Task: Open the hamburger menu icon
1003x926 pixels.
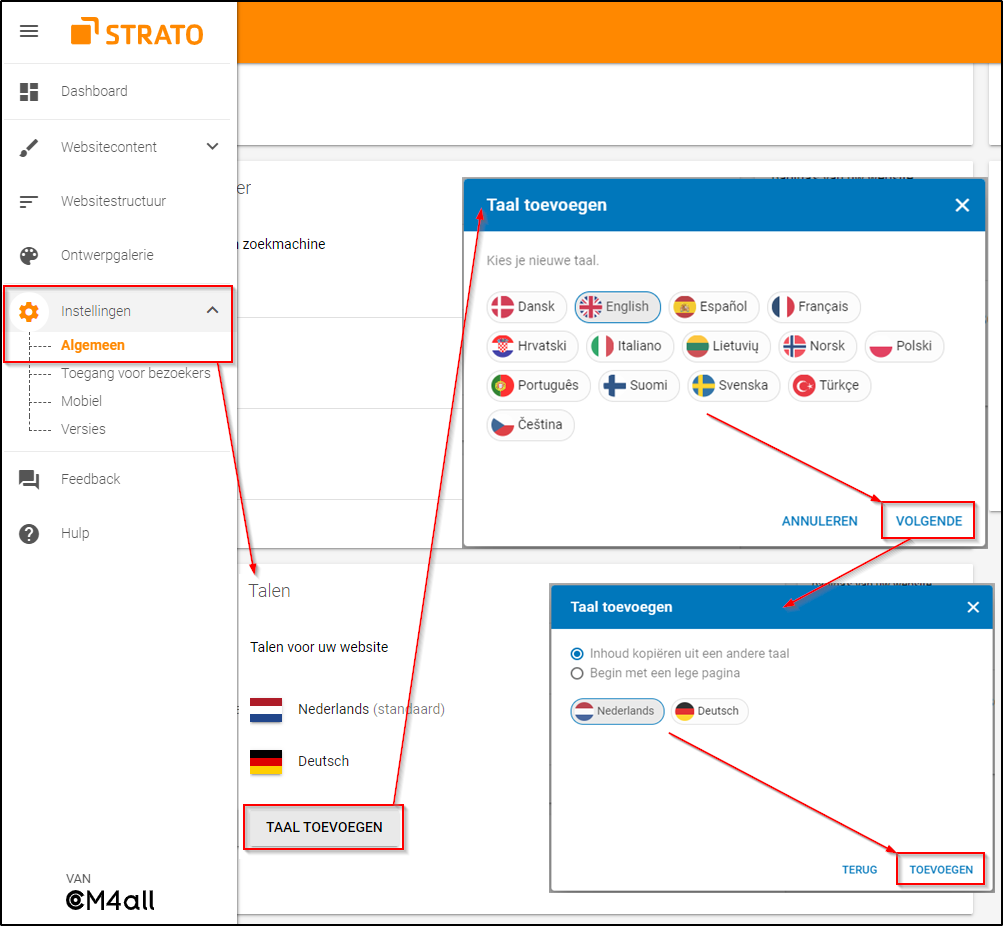Action: tap(29, 31)
